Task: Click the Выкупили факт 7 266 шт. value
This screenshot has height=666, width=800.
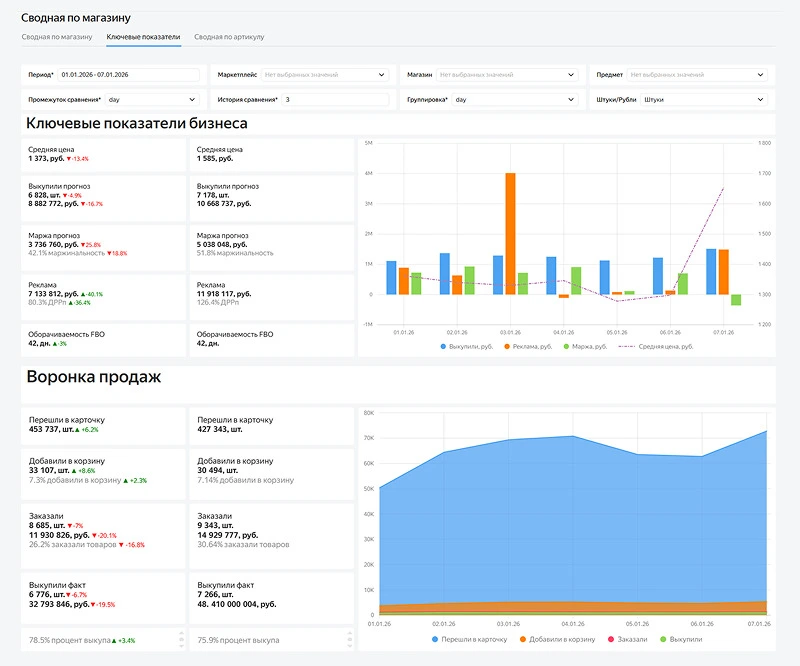Action: pos(215,595)
